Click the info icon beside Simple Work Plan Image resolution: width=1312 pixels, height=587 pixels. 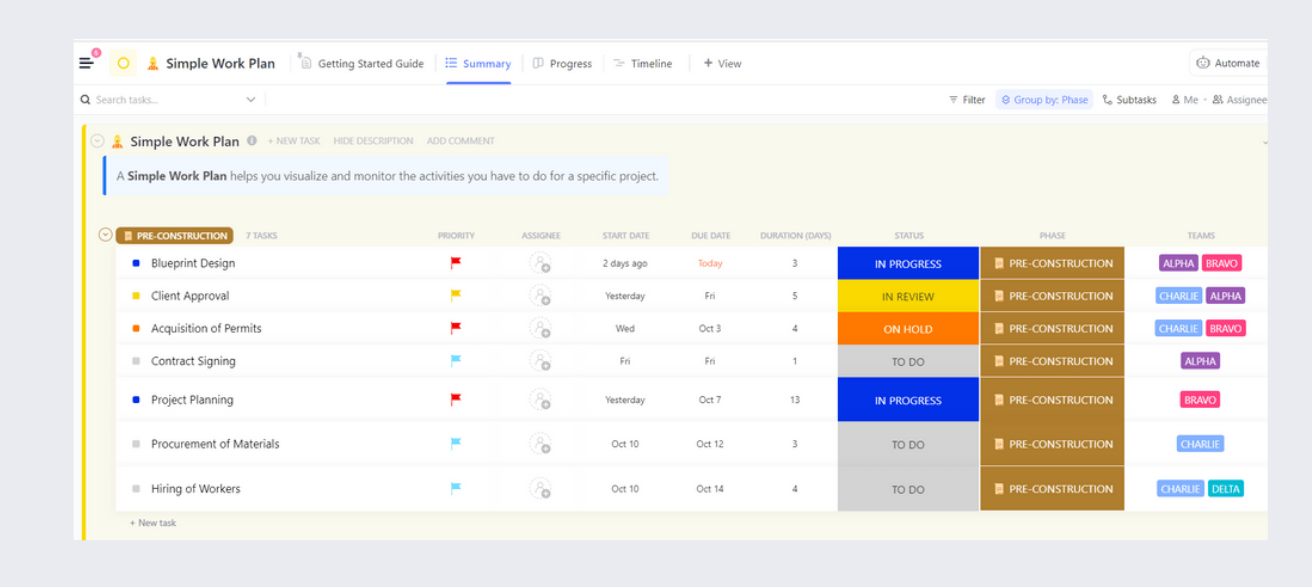pos(252,141)
